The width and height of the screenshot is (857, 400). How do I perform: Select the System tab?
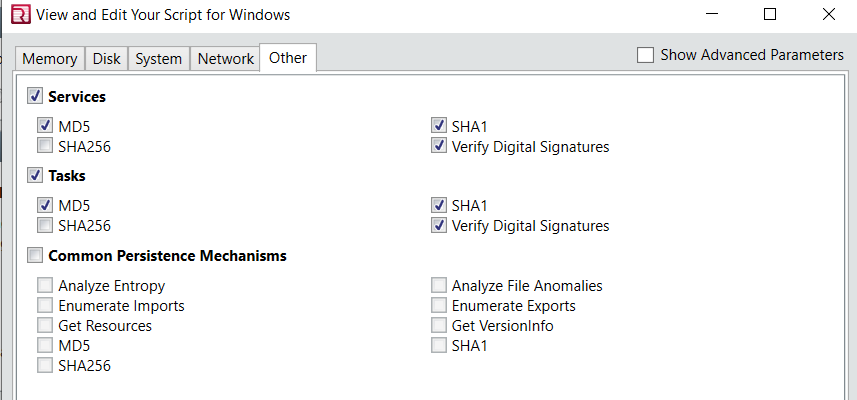[x=159, y=58]
